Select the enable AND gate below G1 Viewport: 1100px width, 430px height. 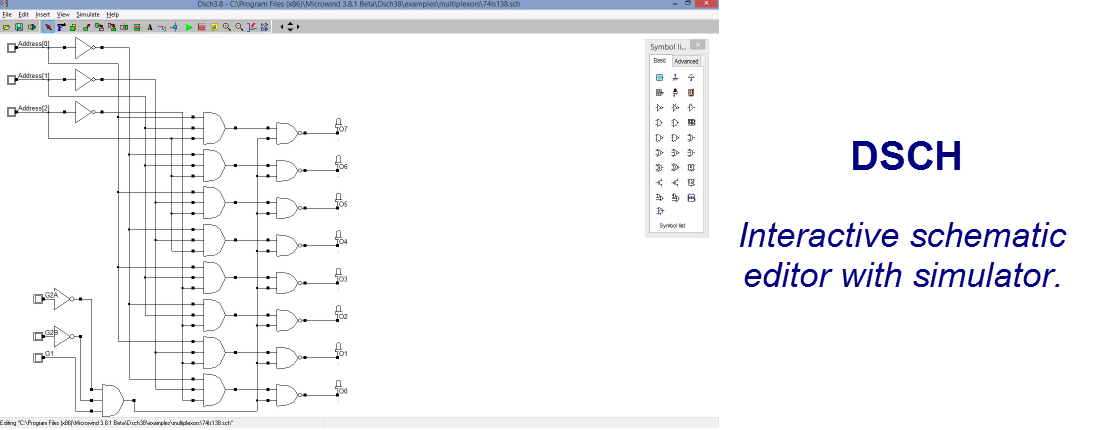point(113,400)
